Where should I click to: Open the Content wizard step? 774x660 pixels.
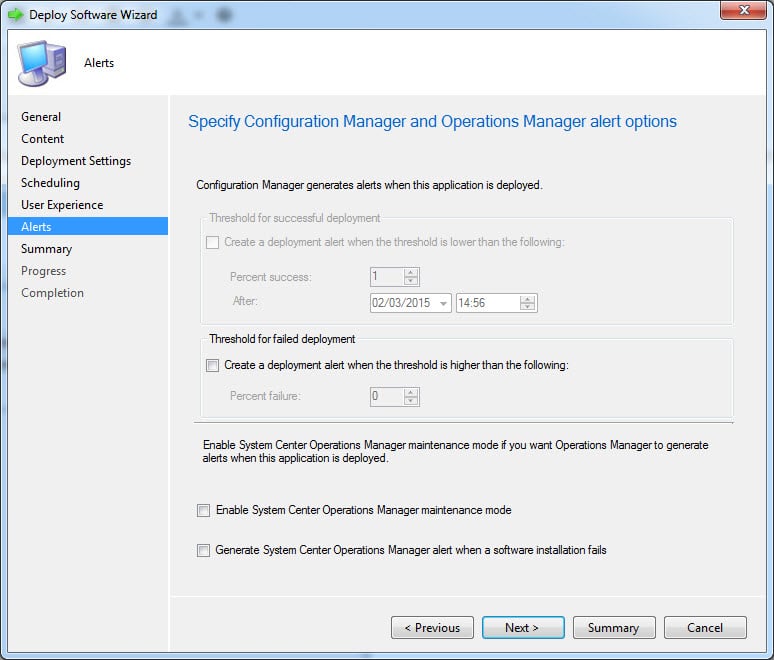coord(43,139)
